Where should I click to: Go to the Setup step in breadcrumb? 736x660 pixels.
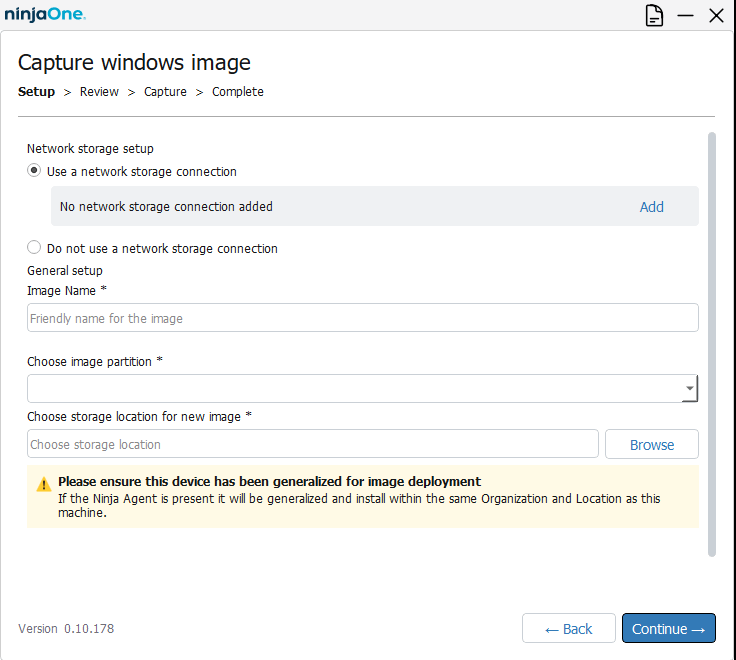coord(36,92)
